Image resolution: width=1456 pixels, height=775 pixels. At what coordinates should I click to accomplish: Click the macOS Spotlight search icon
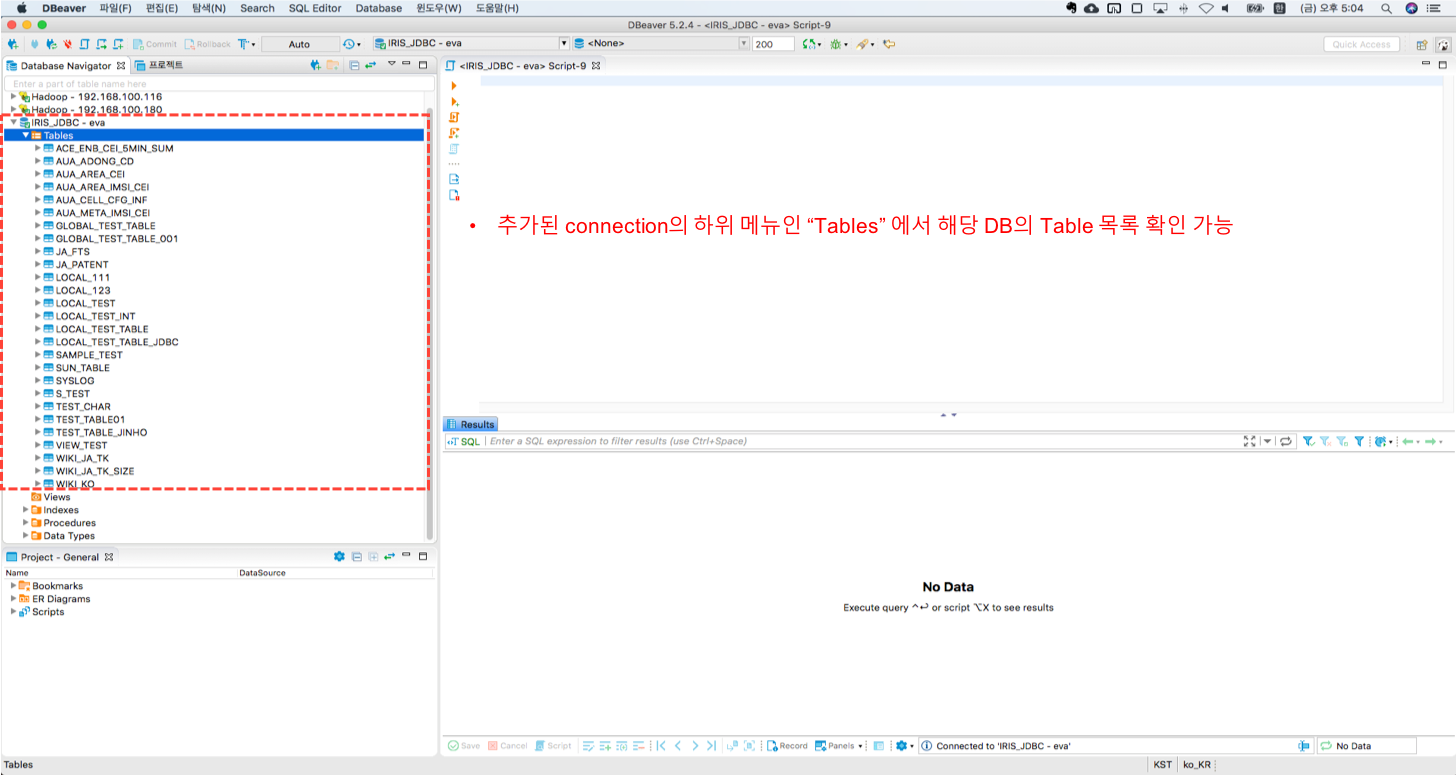coord(1385,8)
